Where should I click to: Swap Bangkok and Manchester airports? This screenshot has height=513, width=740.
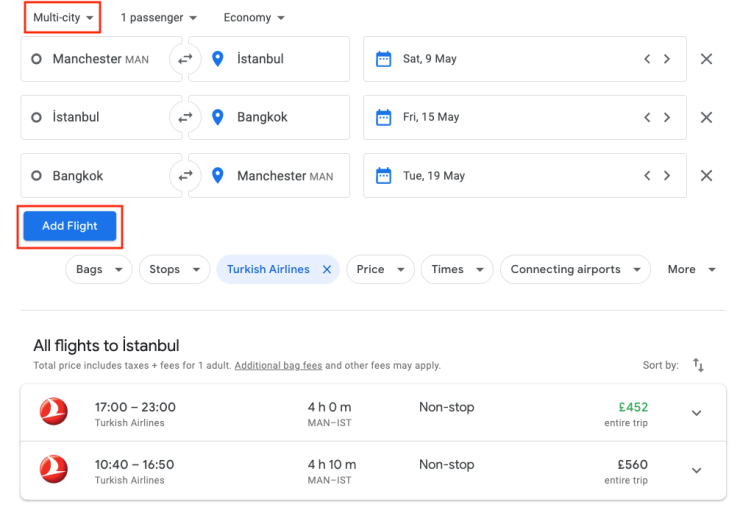pyautogui.click(x=185, y=176)
